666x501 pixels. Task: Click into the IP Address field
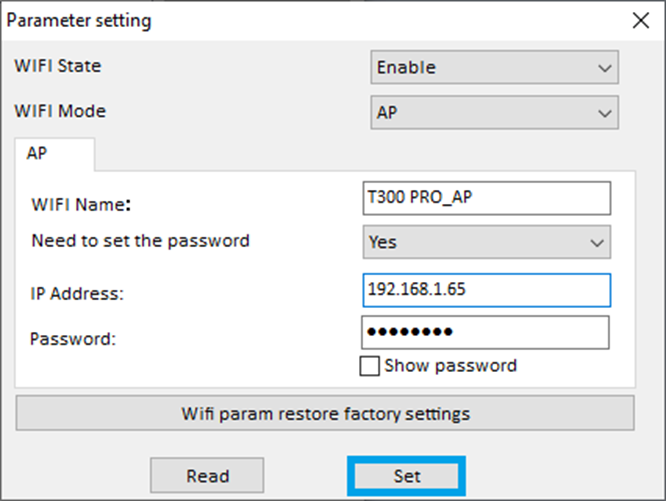[486, 290]
